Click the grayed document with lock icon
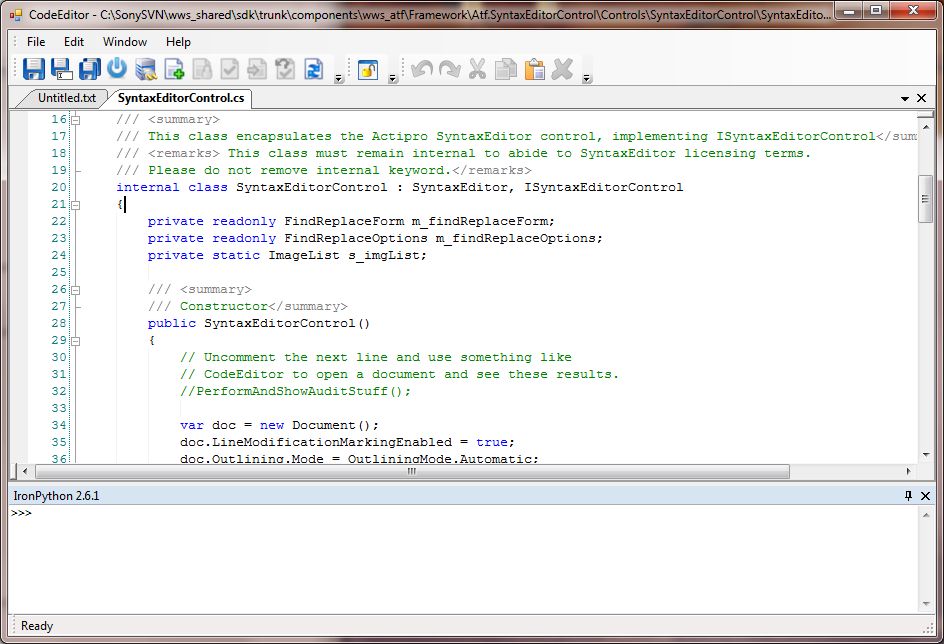This screenshot has width=944, height=644. (x=202, y=69)
